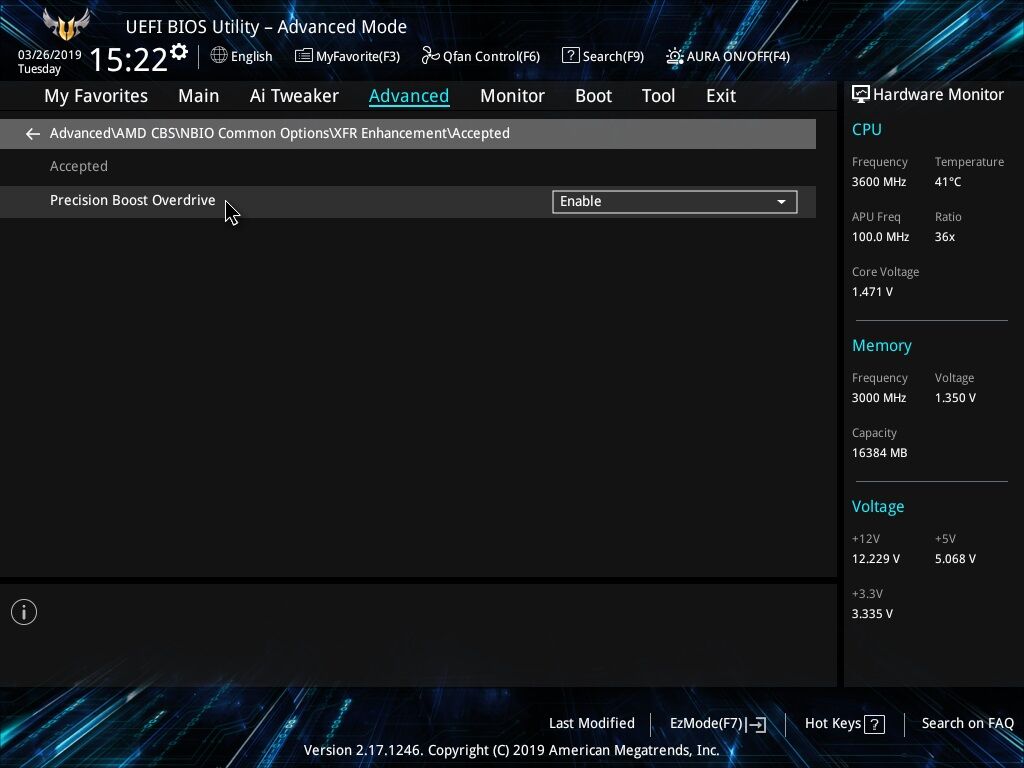
Task: Go to the Exit tab
Action: point(721,96)
